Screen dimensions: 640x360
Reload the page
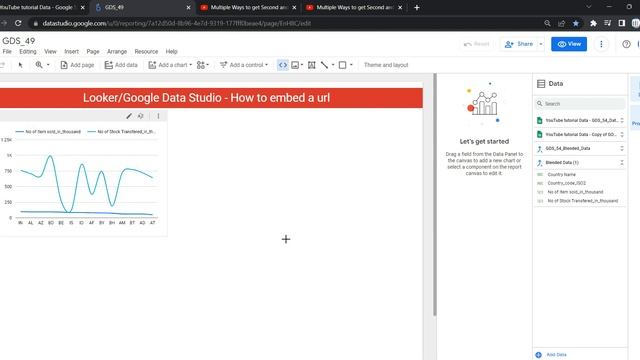pos(18,23)
